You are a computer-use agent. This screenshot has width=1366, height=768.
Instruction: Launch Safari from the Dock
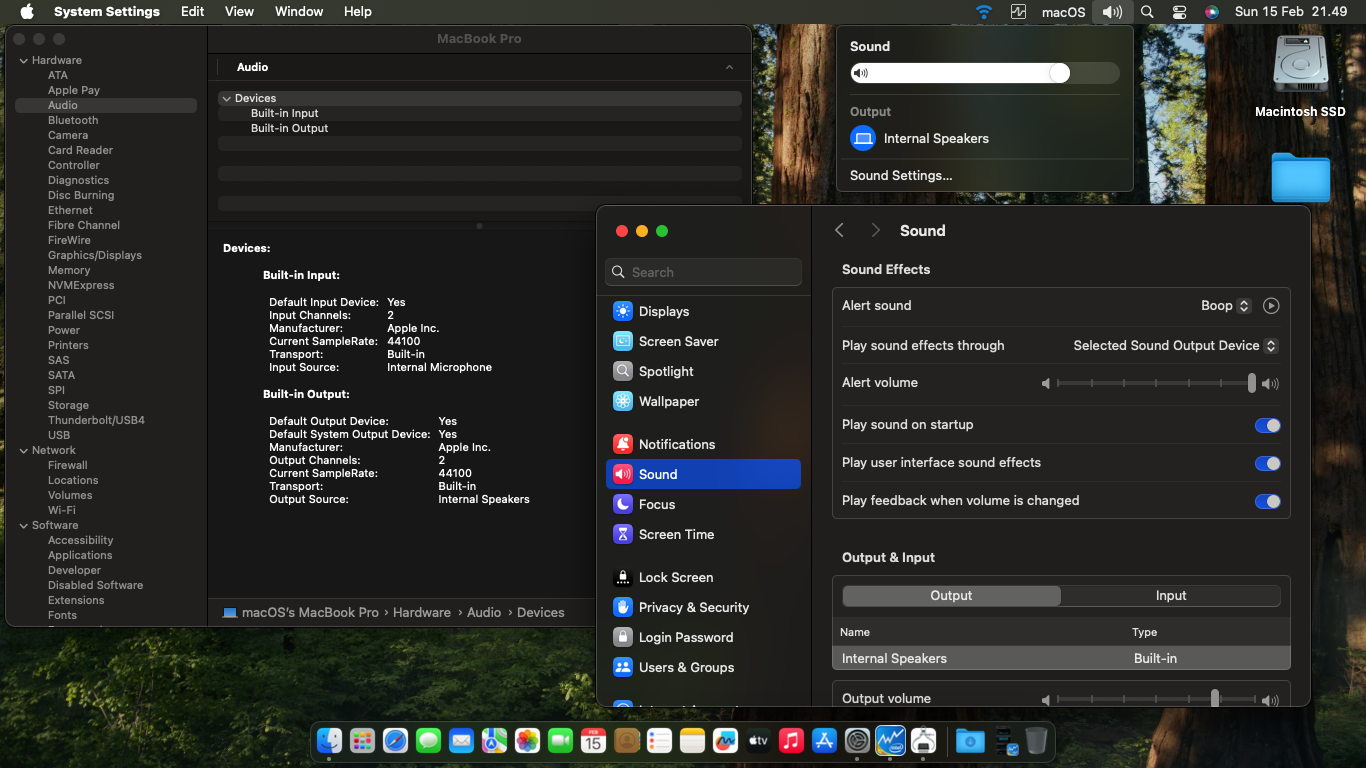[x=395, y=741]
